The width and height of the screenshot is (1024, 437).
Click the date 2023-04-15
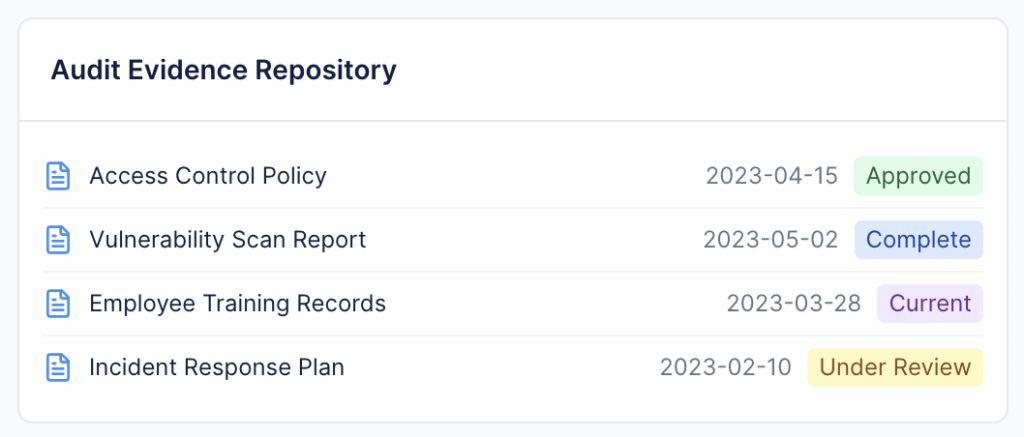click(772, 176)
